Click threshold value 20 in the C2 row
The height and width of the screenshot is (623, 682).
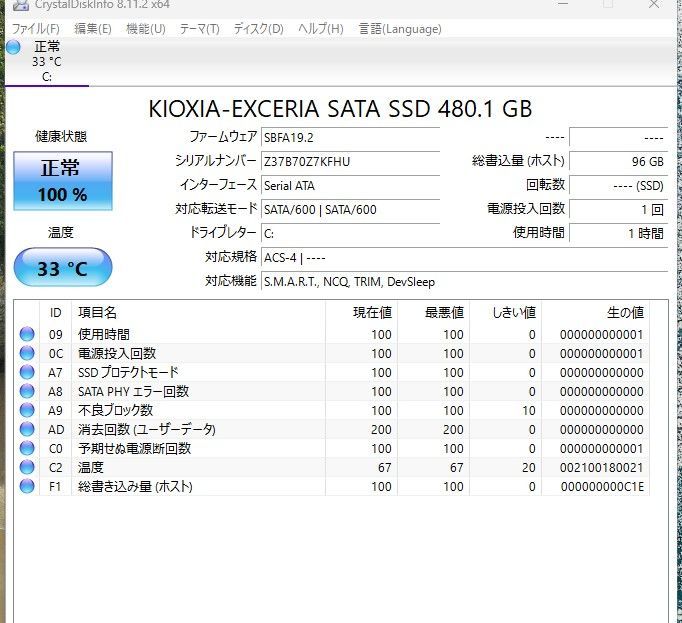tap(528, 468)
